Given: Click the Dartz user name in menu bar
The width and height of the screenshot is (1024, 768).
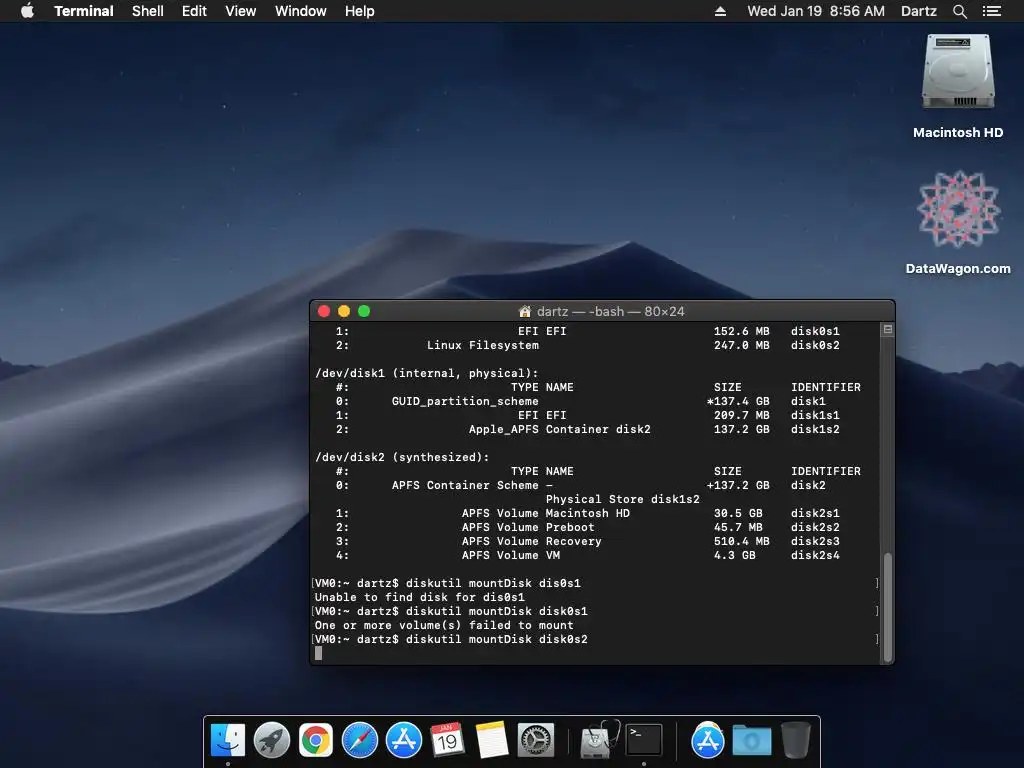Looking at the screenshot, I should point(918,11).
